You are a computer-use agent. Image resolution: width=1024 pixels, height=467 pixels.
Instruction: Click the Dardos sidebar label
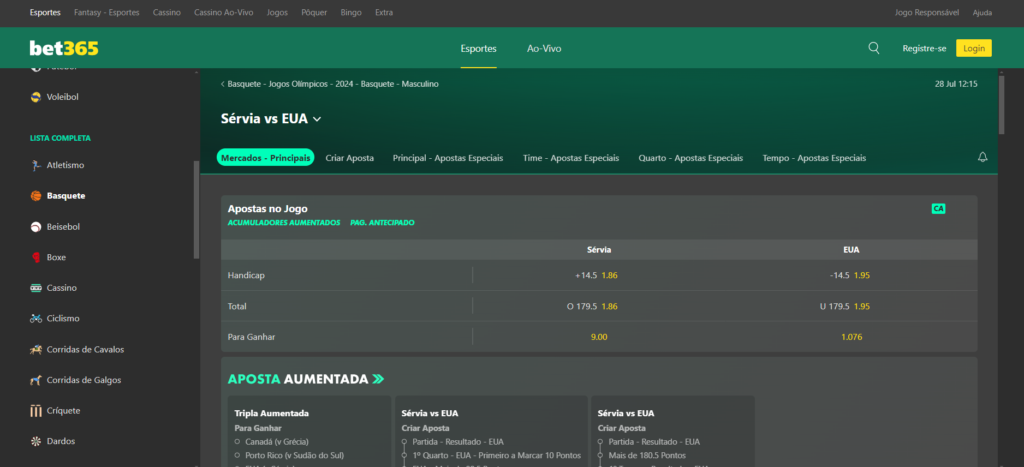[x=61, y=442]
